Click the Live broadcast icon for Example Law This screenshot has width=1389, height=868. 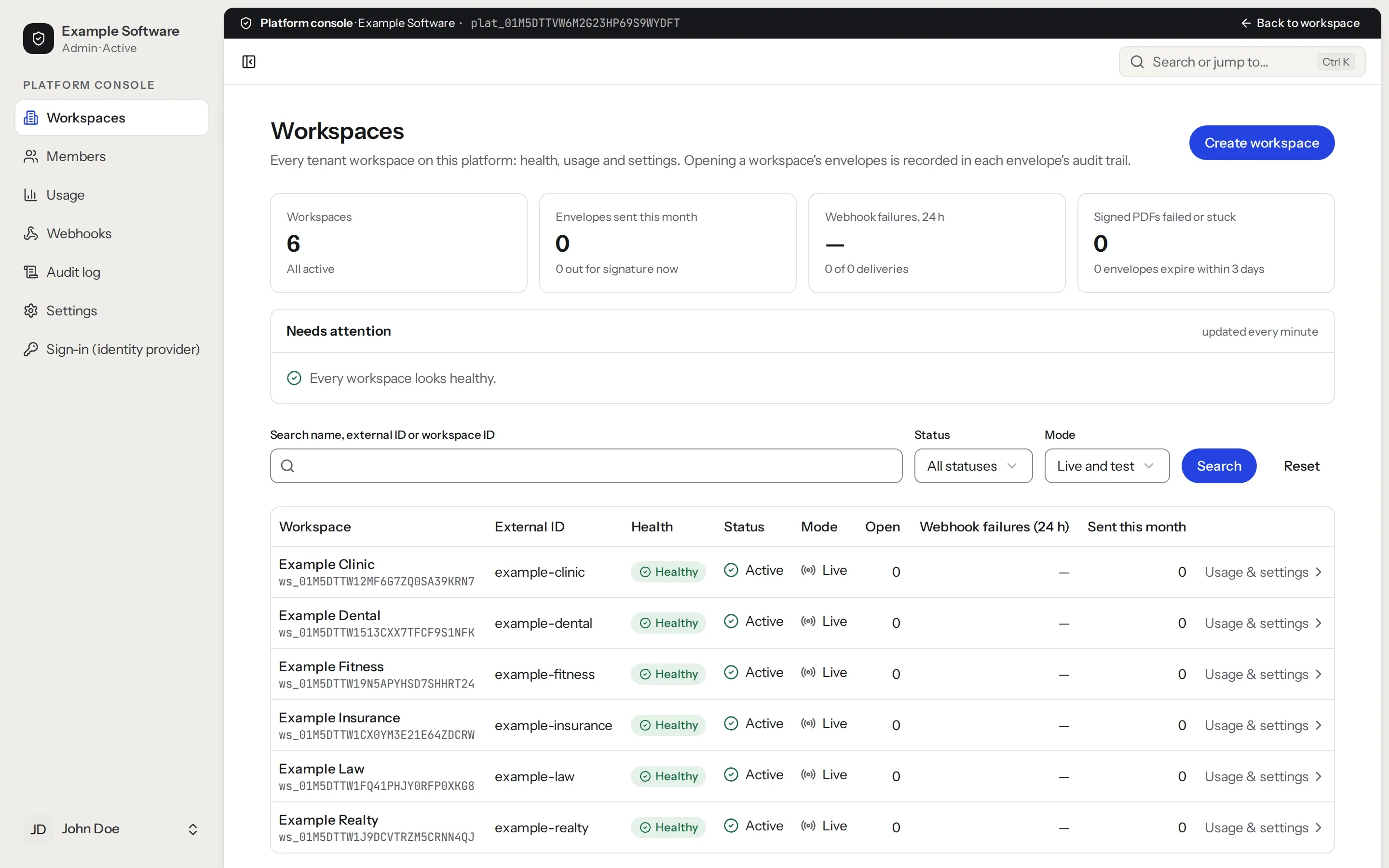pyautogui.click(x=808, y=774)
